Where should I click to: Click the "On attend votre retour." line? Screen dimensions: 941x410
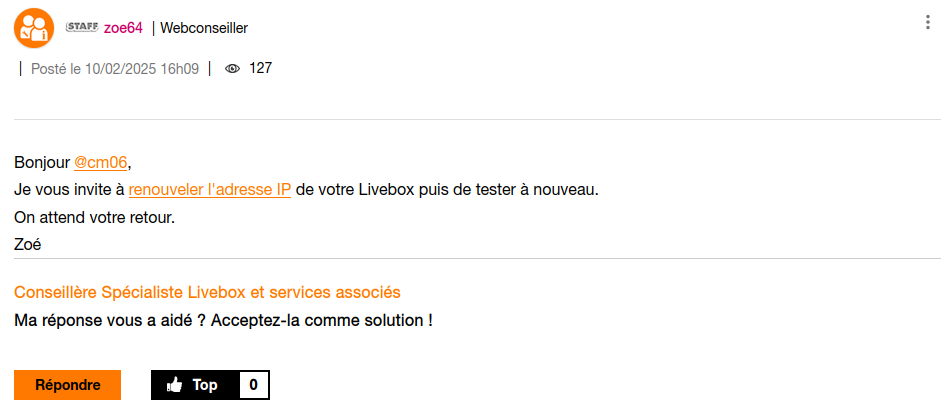point(94,216)
